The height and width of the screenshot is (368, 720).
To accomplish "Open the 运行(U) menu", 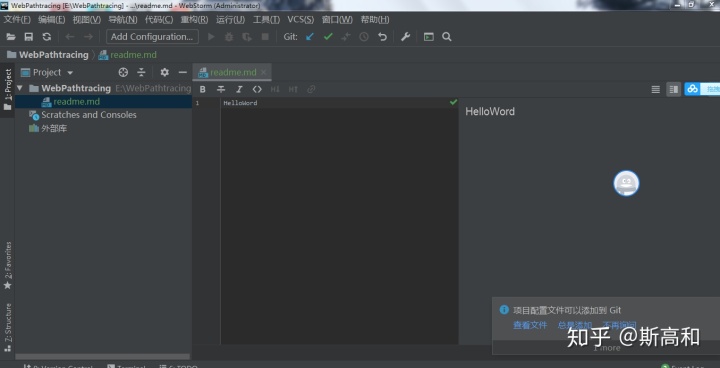I will pyautogui.click(x=231, y=19).
